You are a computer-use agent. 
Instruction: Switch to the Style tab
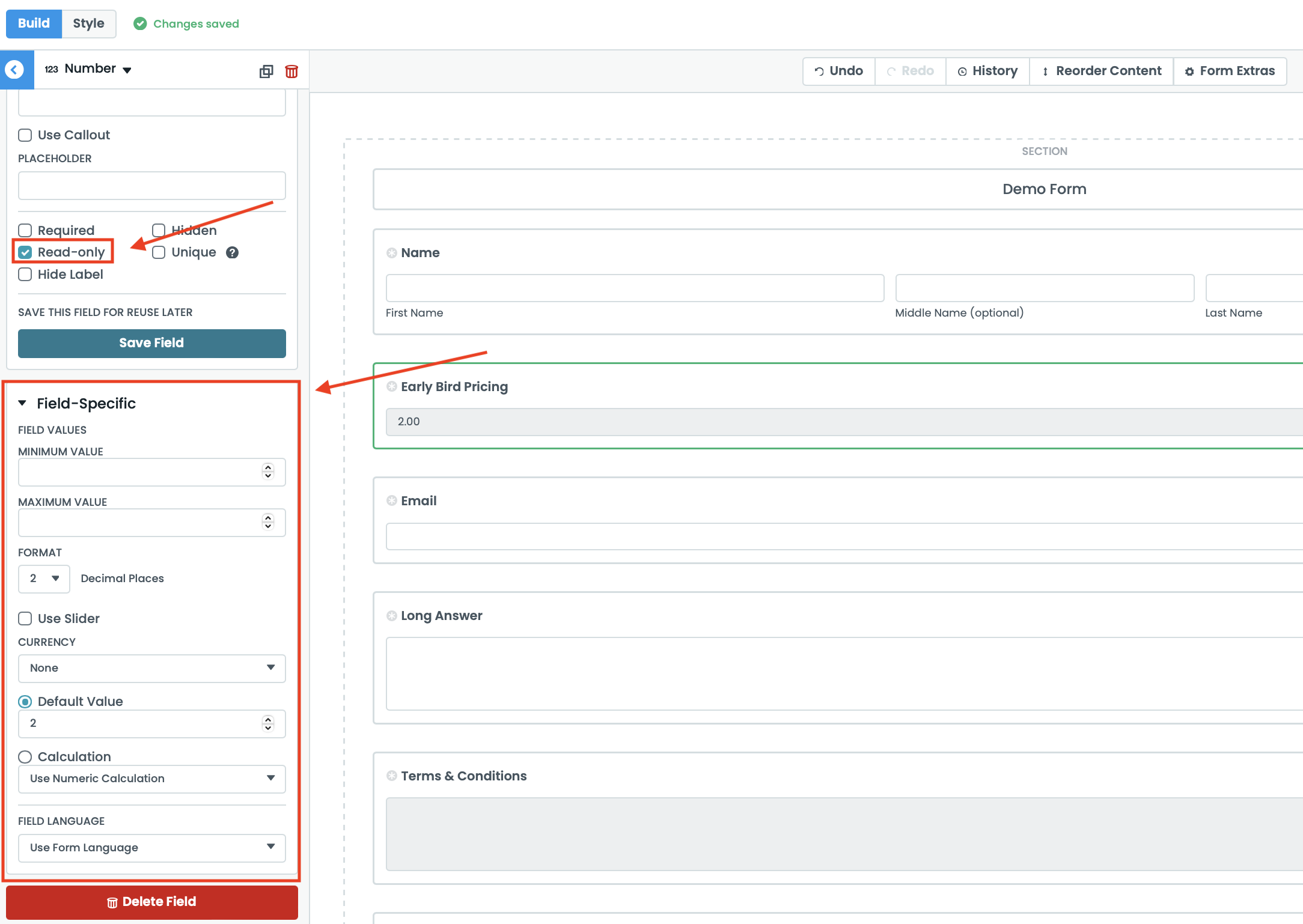coord(88,23)
